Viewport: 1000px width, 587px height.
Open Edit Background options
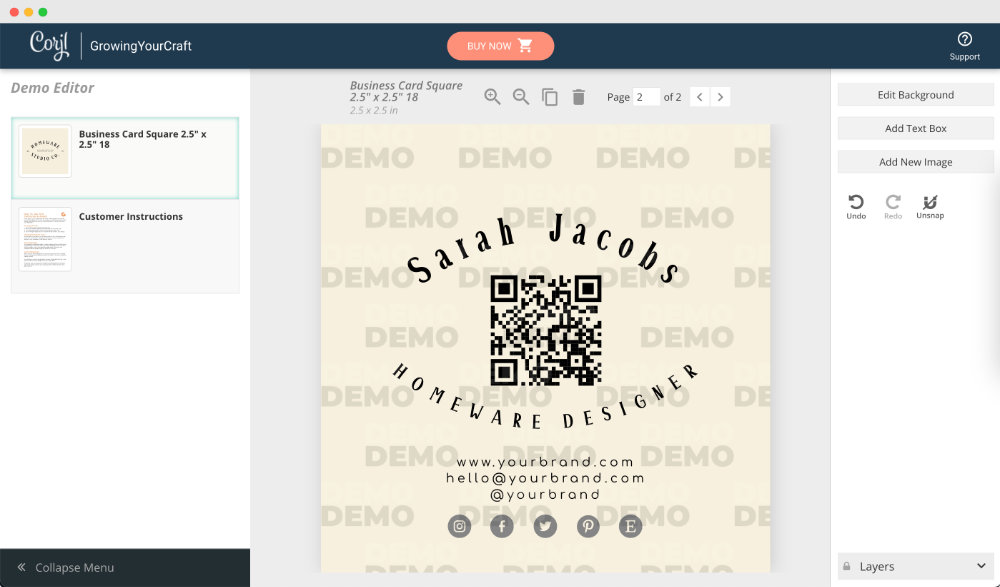(914, 94)
